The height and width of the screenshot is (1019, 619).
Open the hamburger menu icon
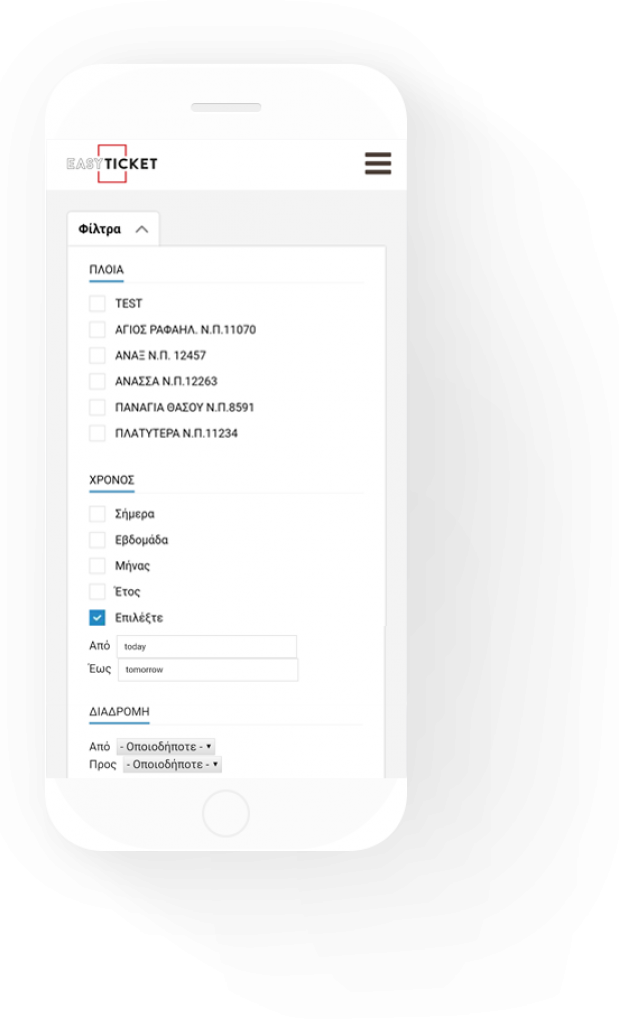[x=378, y=163]
